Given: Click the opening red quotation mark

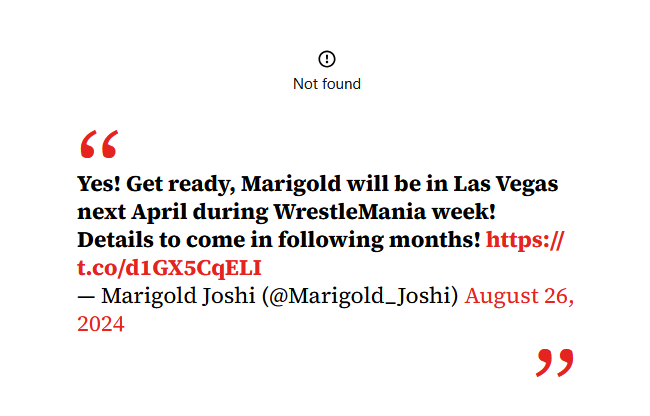Looking at the screenshot, I should (99, 145).
